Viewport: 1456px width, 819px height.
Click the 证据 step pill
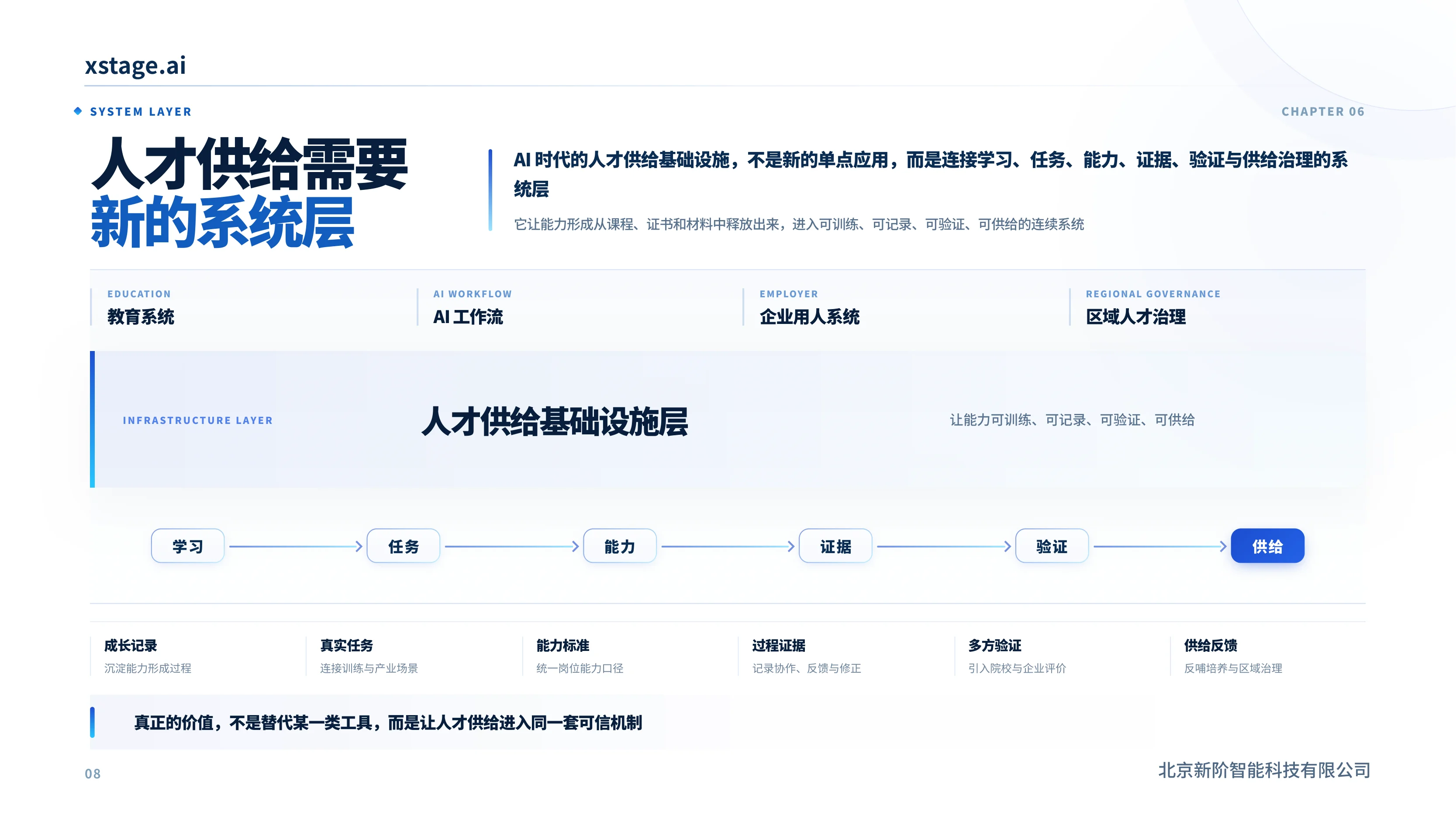coord(835,546)
